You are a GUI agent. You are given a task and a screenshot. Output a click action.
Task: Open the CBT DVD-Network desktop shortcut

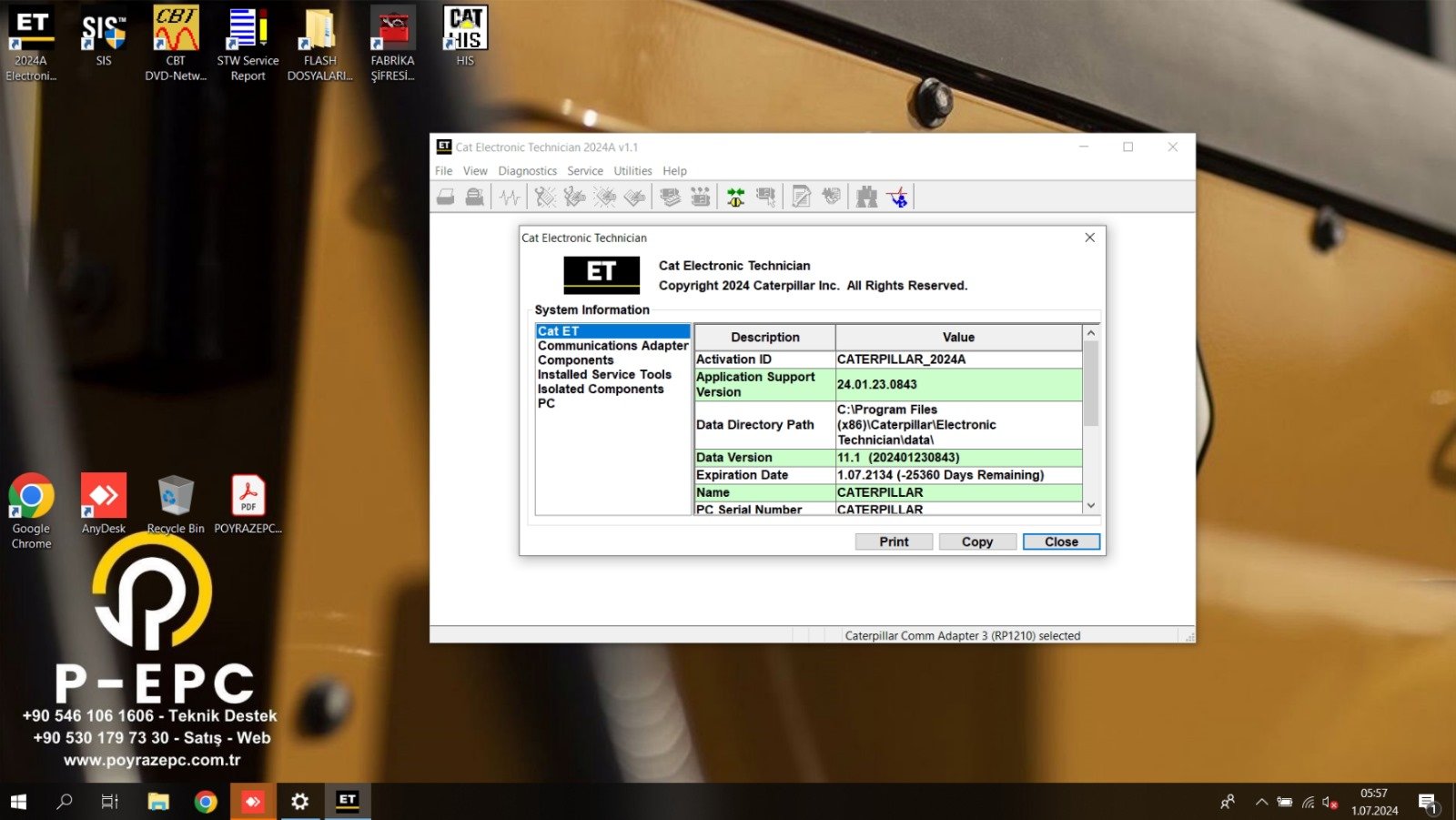pos(176,43)
